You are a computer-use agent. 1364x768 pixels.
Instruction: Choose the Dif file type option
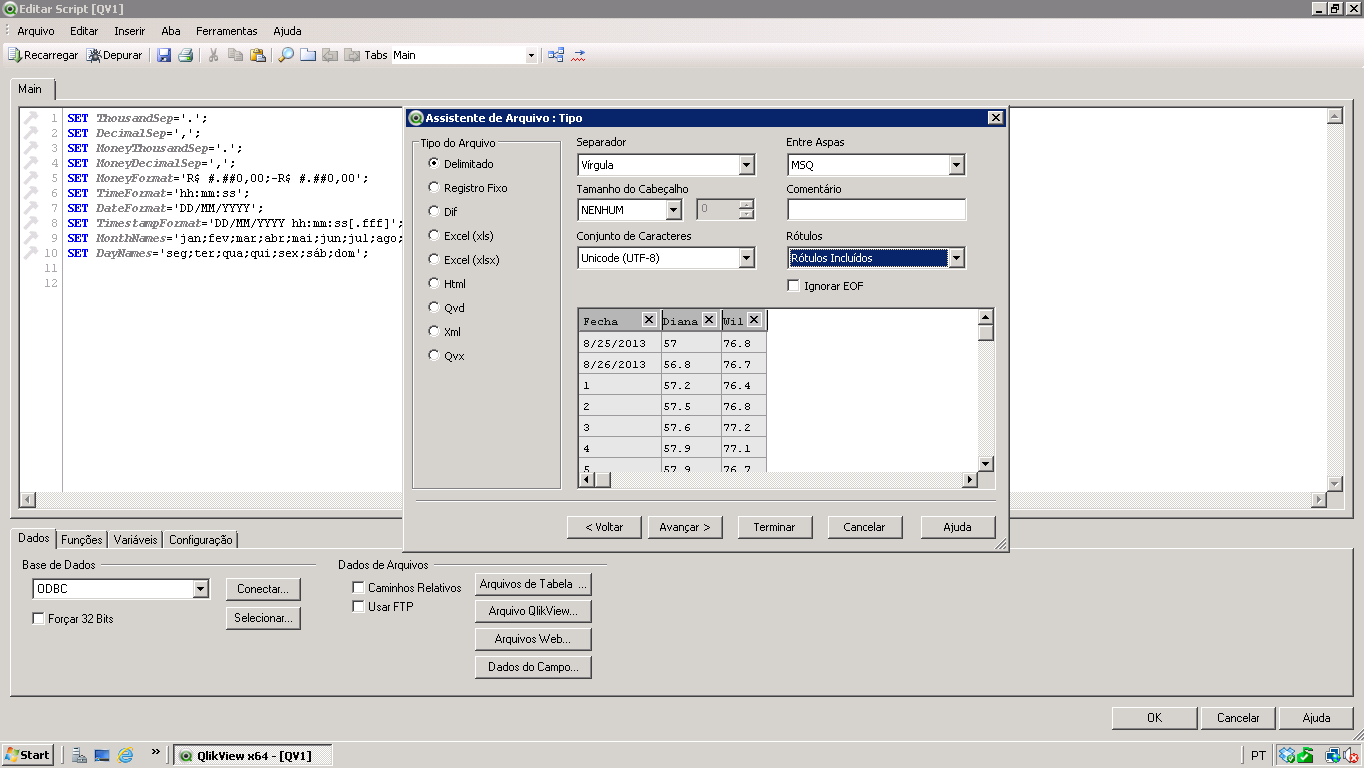(x=442, y=211)
